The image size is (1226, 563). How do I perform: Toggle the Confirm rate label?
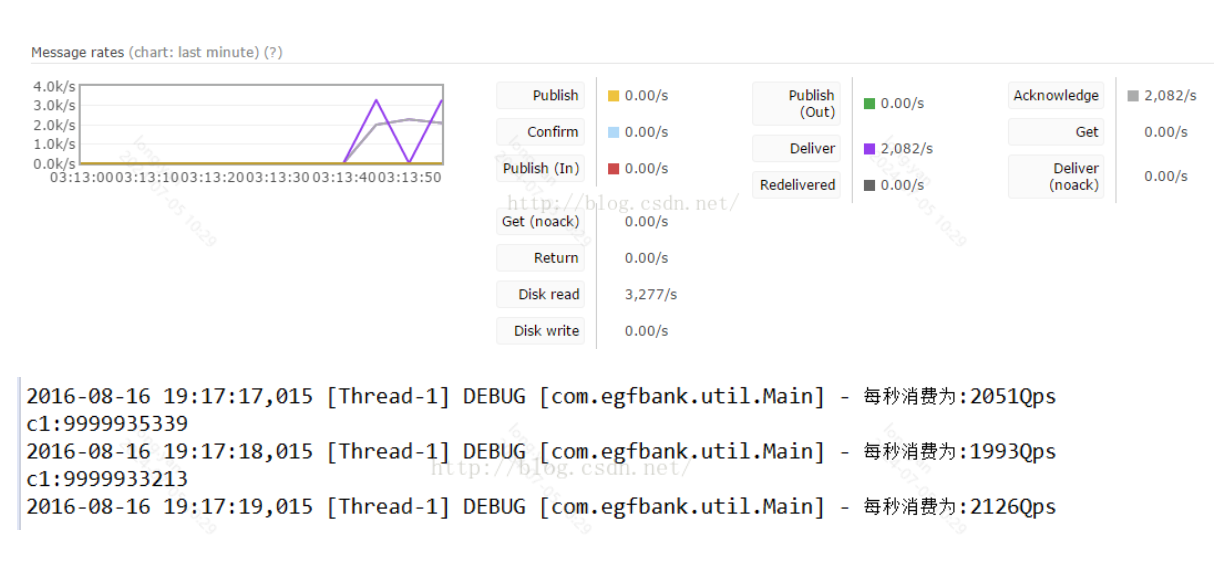click(541, 132)
